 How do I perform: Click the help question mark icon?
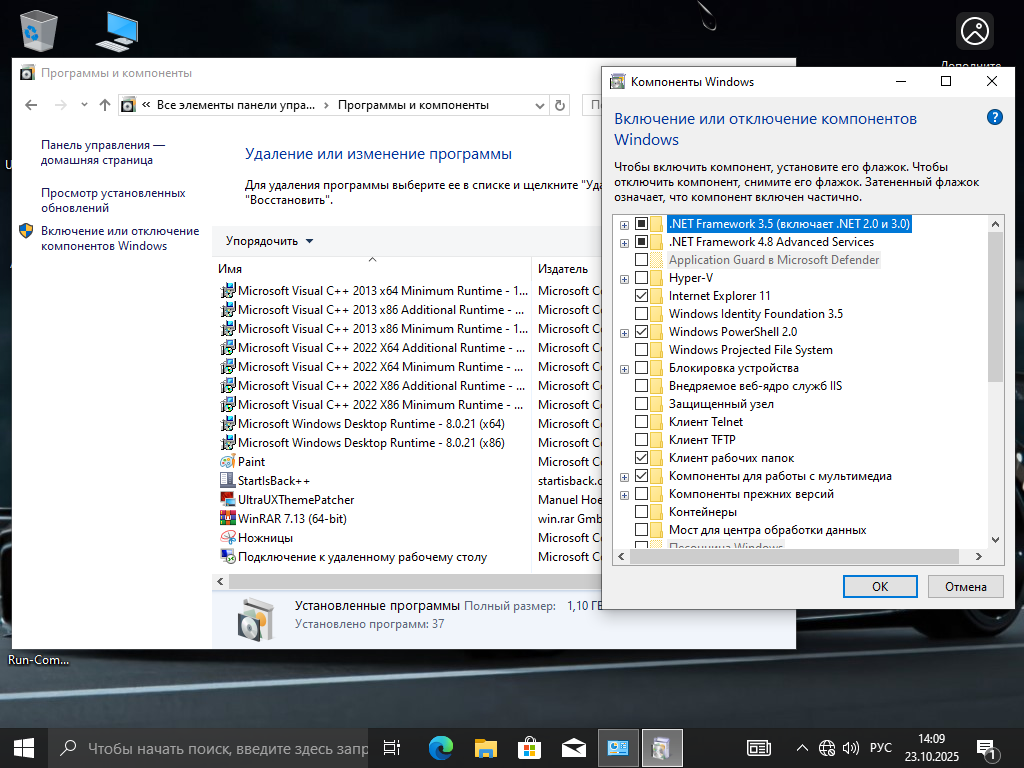tap(994, 117)
